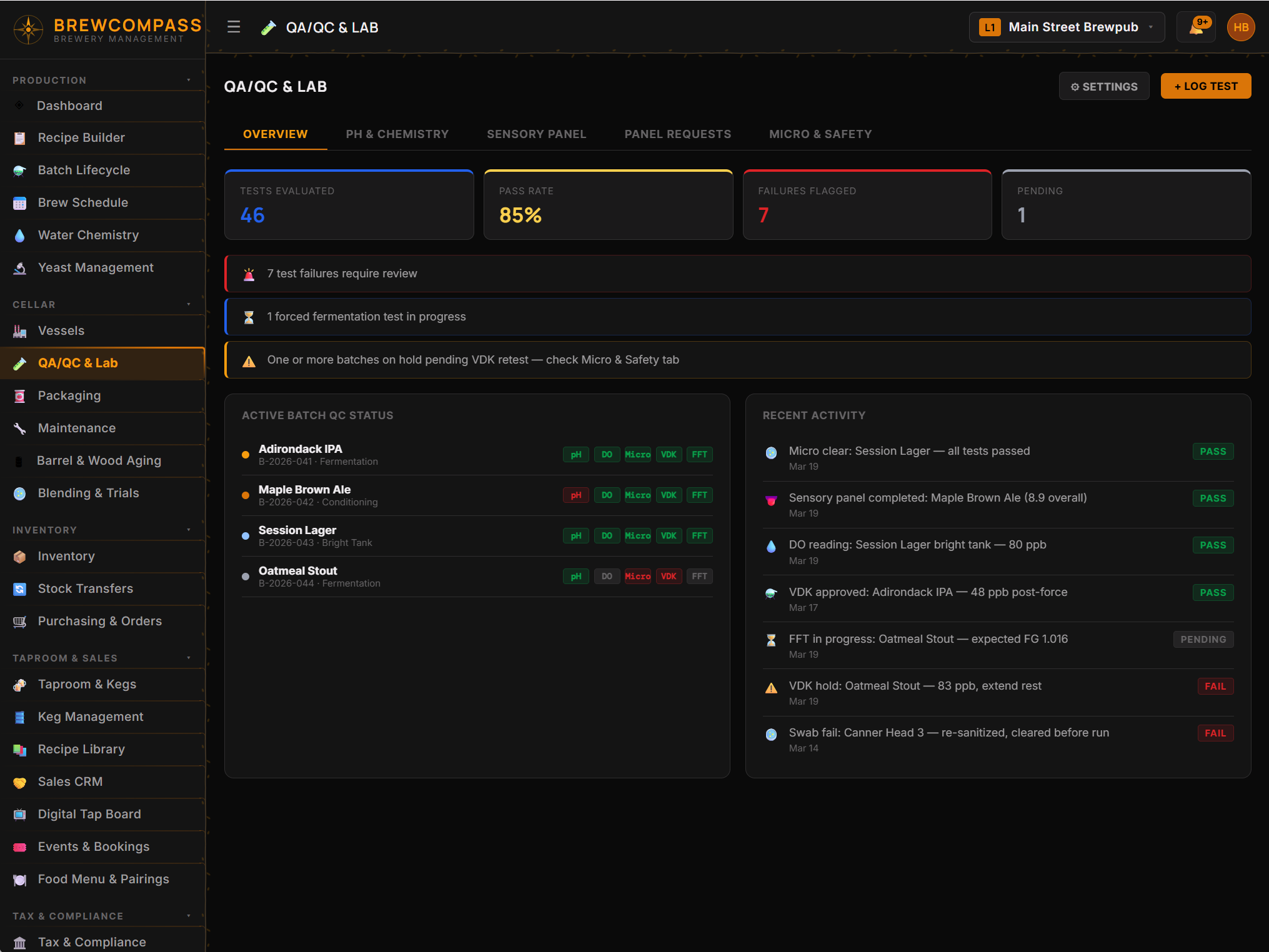Click the Brew Schedule calendar icon
This screenshot has height=952, width=1269.
[20, 203]
